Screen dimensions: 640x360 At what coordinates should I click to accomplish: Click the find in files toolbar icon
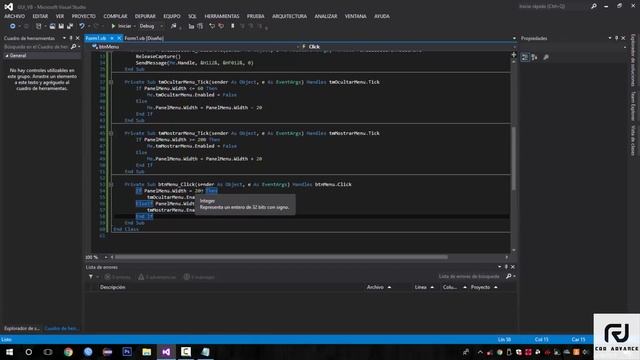pos(174,26)
